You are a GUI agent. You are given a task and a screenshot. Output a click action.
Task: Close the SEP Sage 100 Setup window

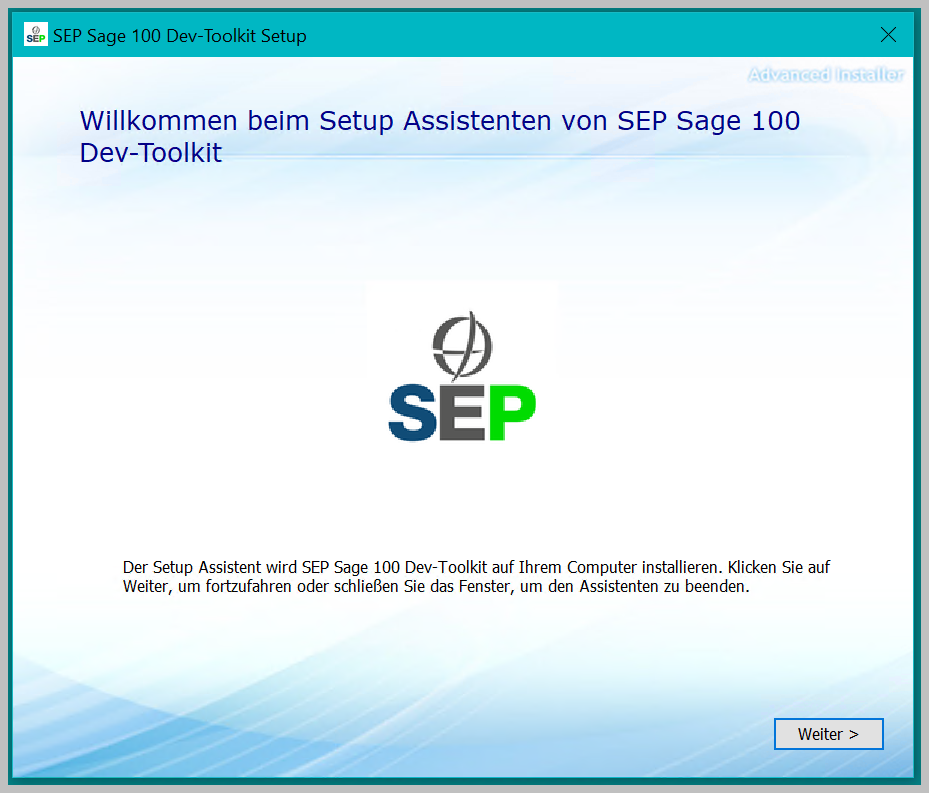coord(888,35)
